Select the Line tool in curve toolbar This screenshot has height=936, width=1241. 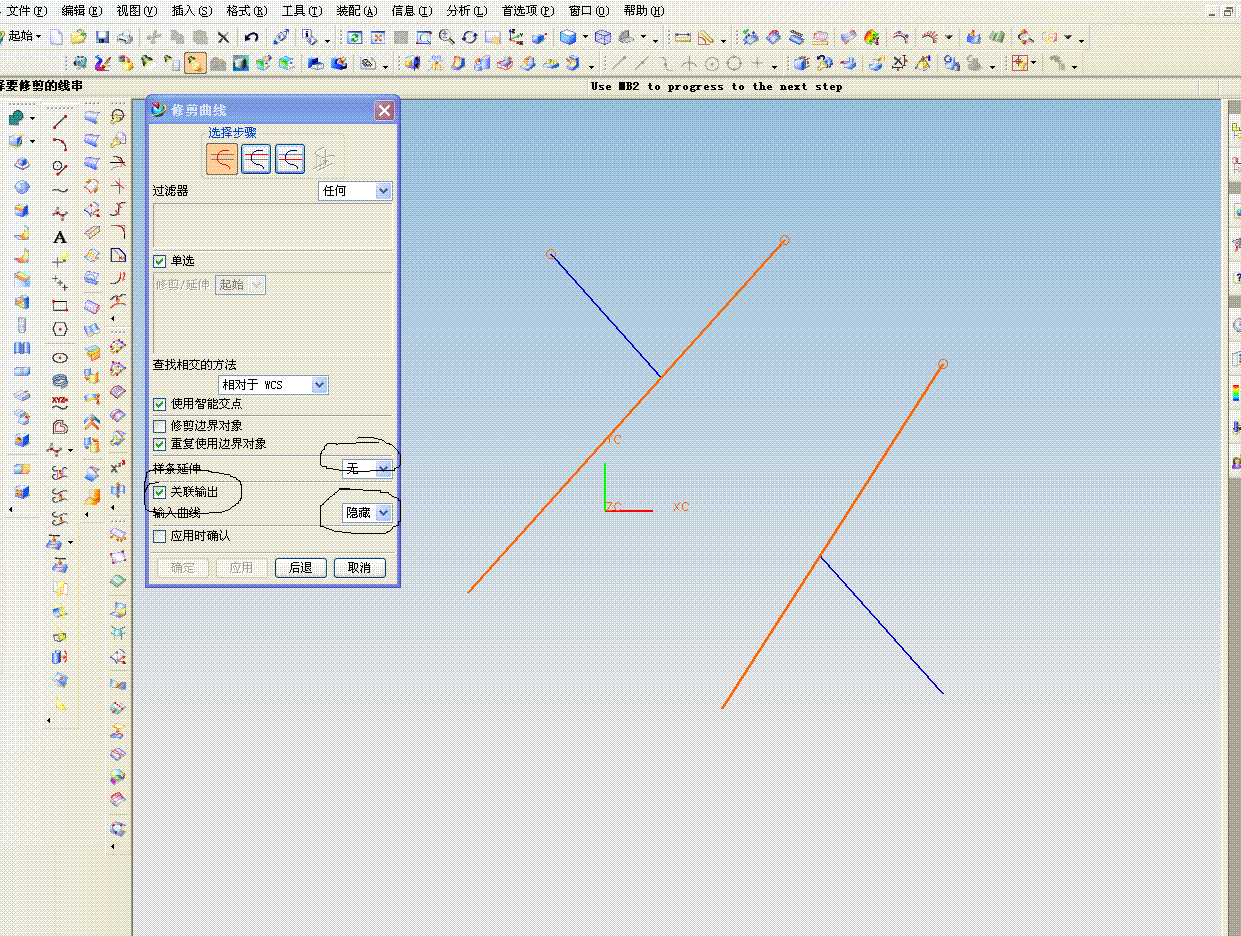(x=60, y=121)
